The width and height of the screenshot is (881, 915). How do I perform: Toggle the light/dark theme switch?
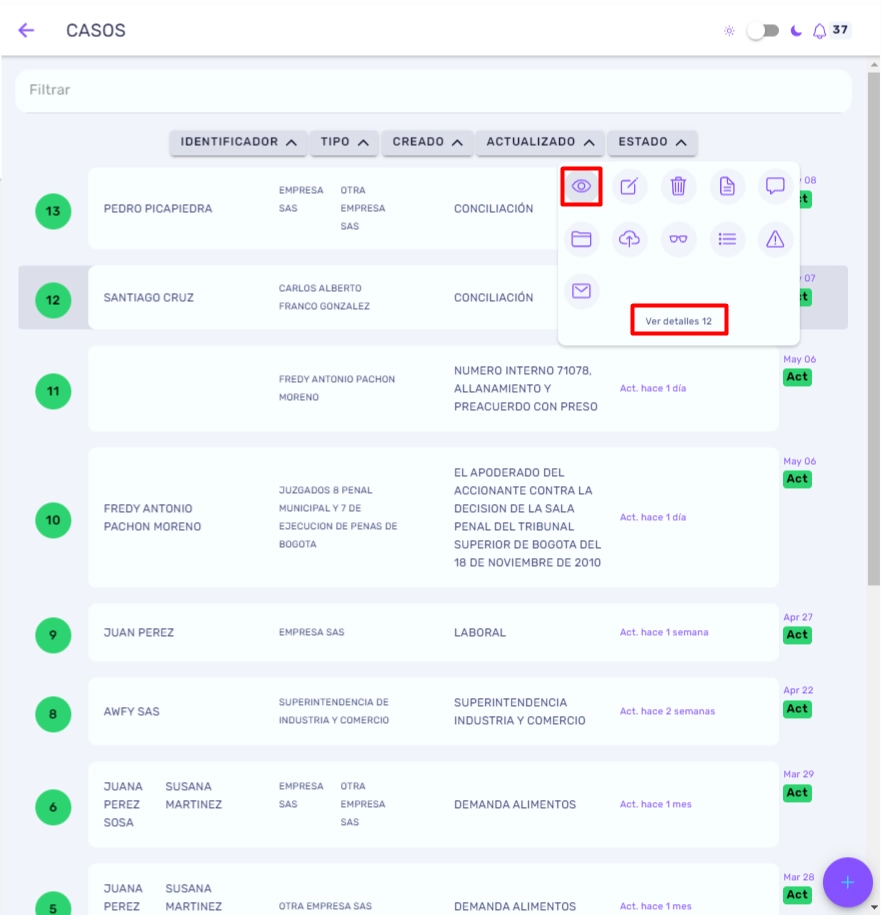[x=763, y=30]
